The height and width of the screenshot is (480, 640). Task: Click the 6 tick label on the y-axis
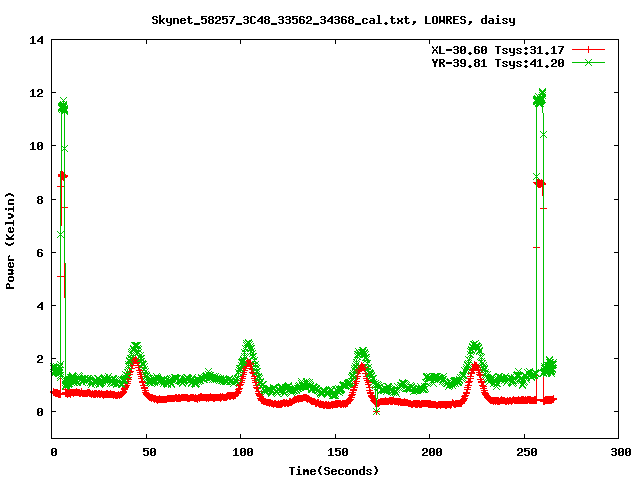[x=41, y=252]
